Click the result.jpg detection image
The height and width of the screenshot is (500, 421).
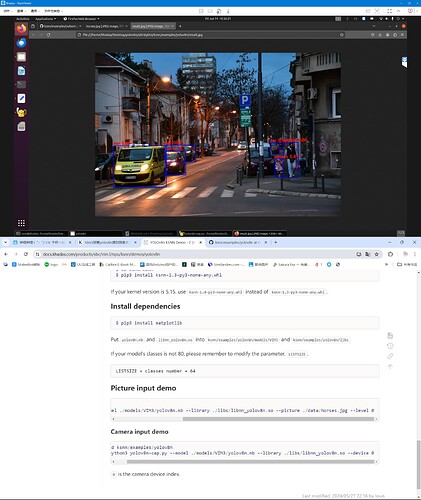tap(218, 134)
